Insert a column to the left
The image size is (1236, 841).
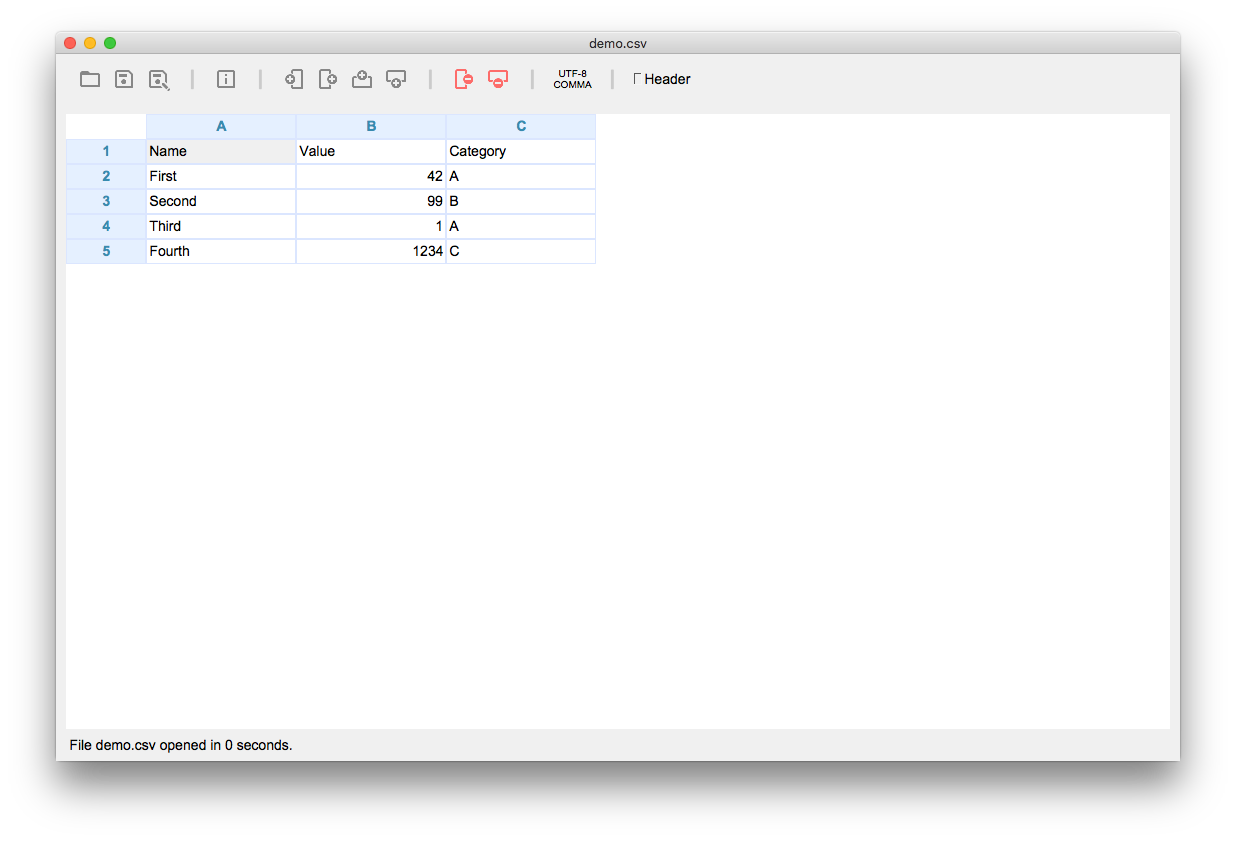pyautogui.click(x=294, y=79)
